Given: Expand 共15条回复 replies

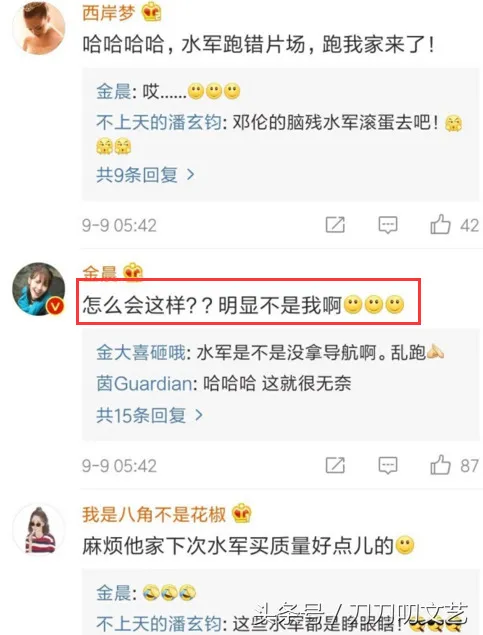Looking at the screenshot, I should coord(149,415).
